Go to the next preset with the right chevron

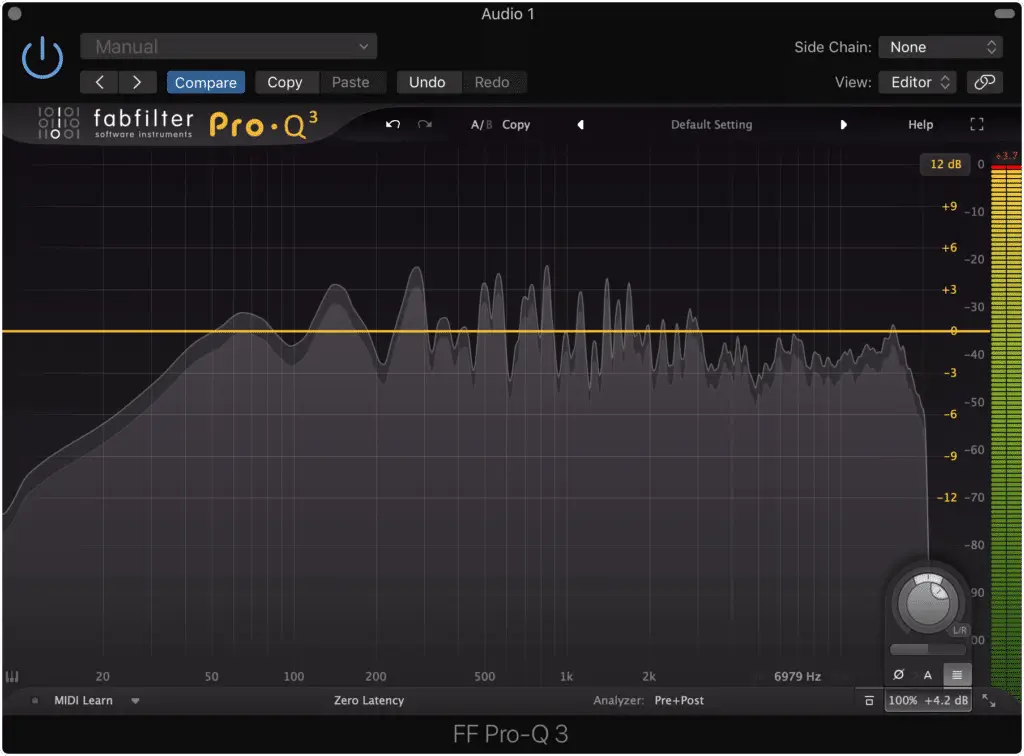pos(137,82)
